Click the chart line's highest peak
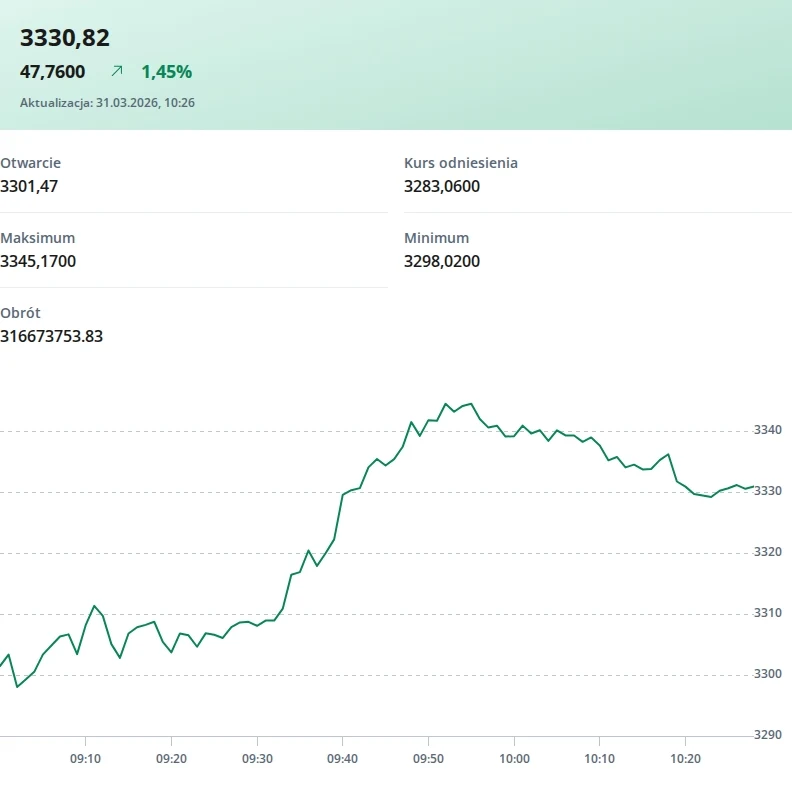The height and width of the screenshot is (790, 792). [471, 403]
